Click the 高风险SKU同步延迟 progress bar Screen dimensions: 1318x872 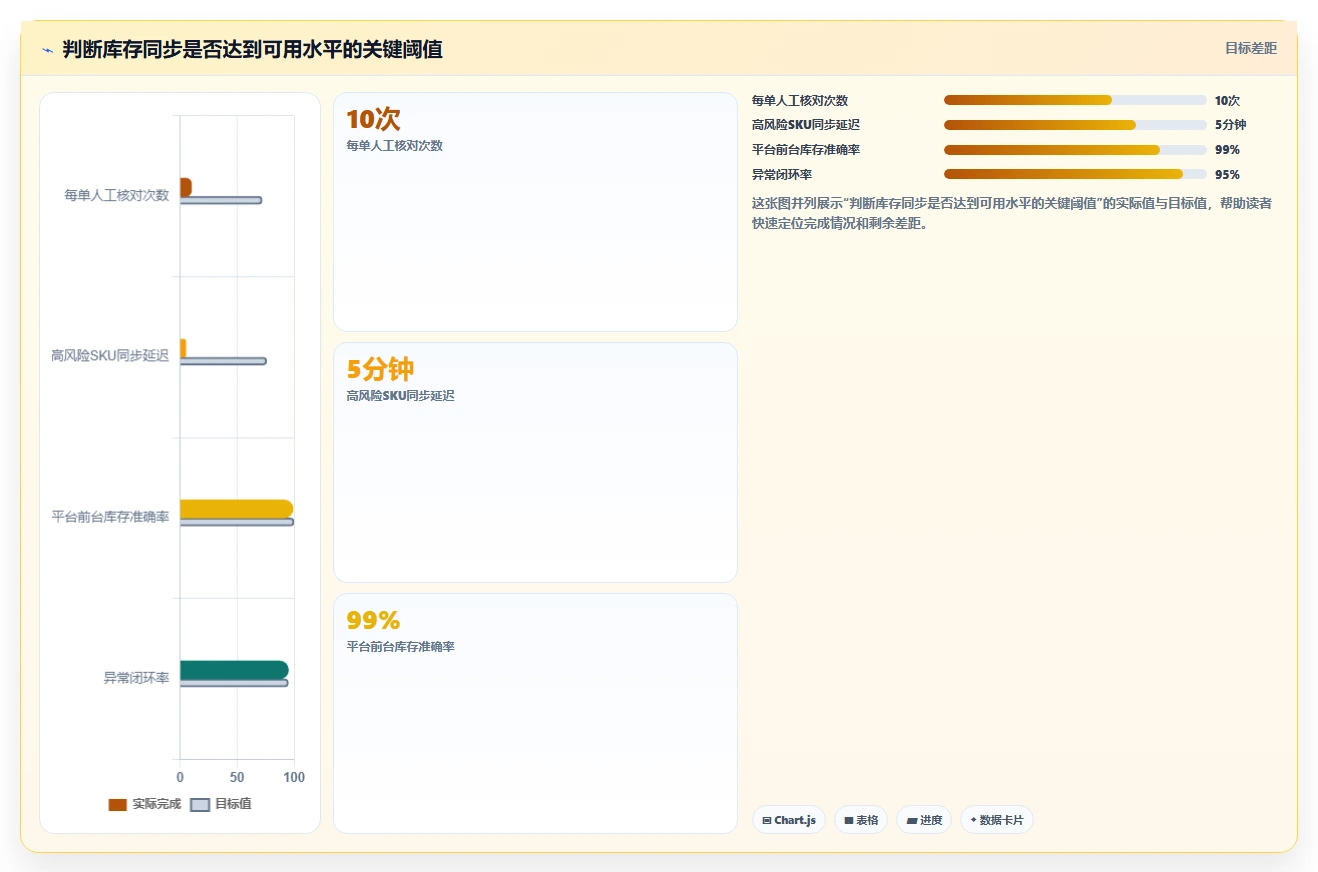tap(1075, 125)
